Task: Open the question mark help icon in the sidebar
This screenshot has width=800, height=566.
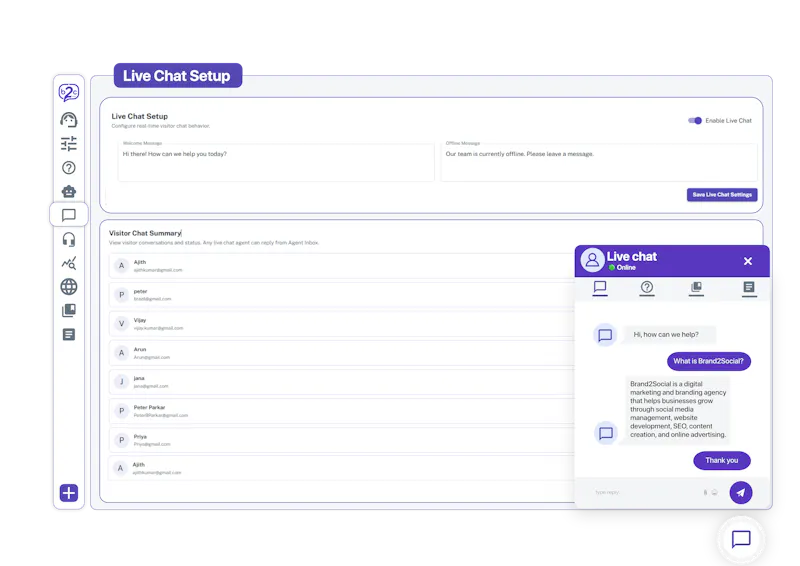Action: (68, 168)
